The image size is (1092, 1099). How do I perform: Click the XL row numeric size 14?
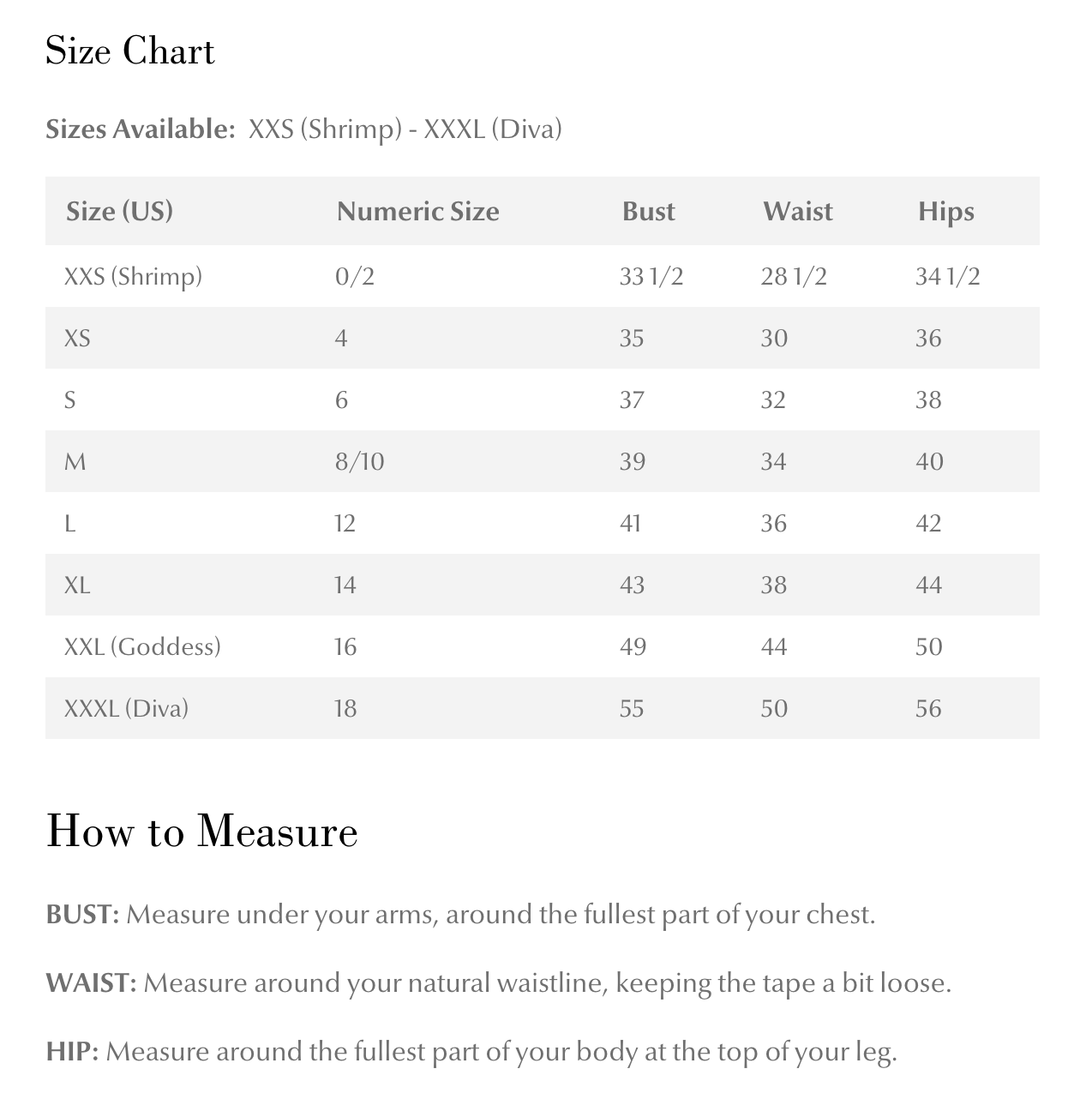click(x=345, y=585)
